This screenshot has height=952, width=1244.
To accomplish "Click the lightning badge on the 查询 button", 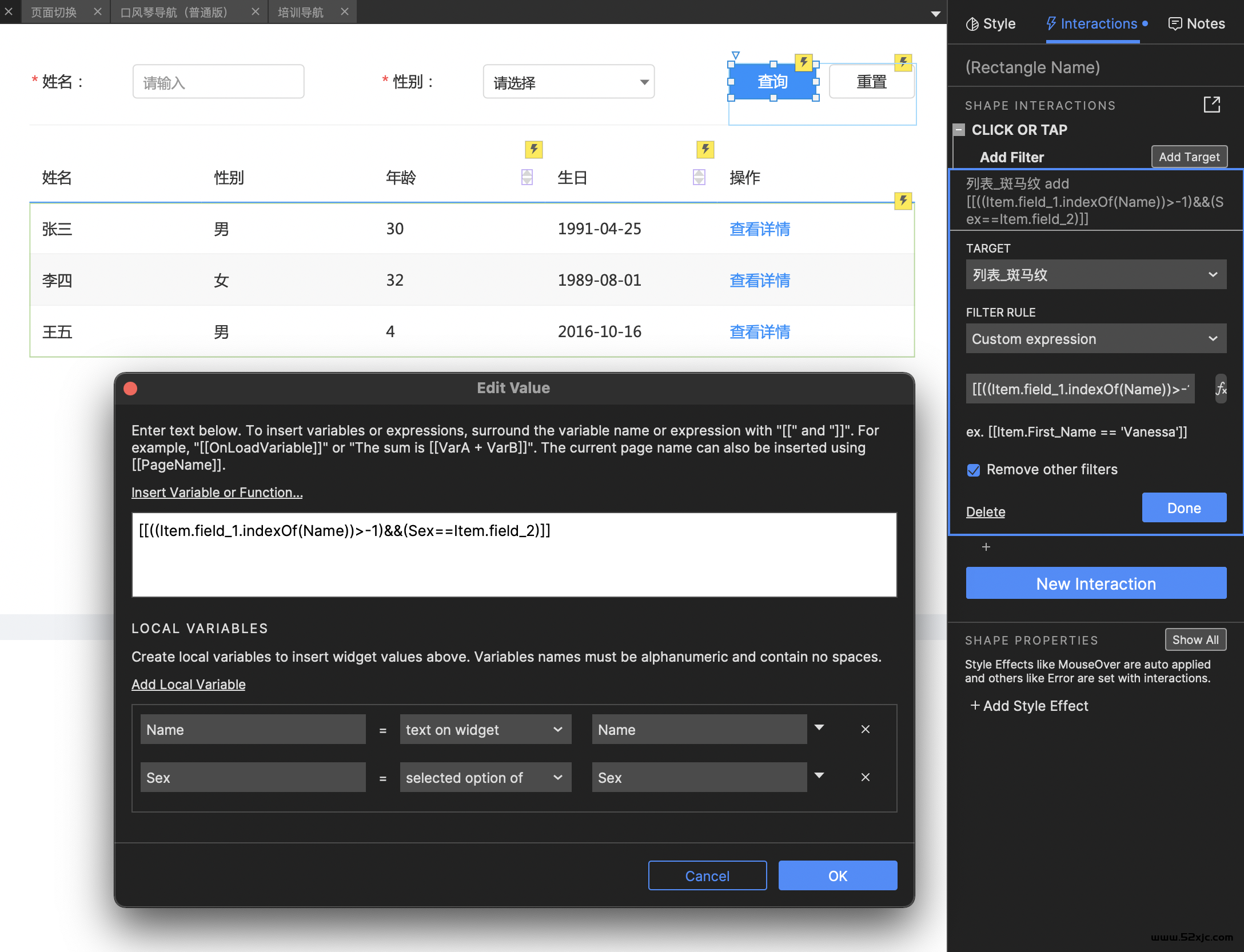I will tap(803, 62).
